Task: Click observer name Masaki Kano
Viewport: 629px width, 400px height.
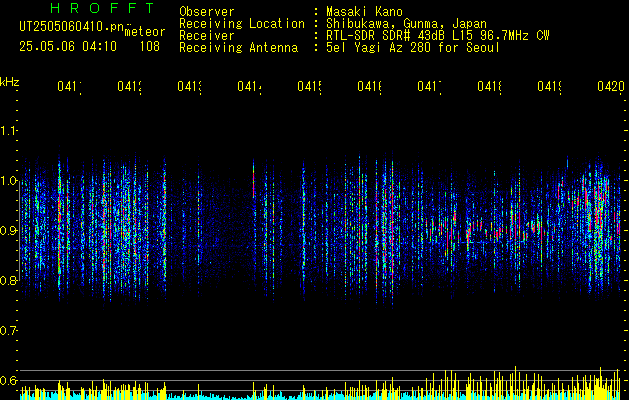Action: (x=364, y=11)
